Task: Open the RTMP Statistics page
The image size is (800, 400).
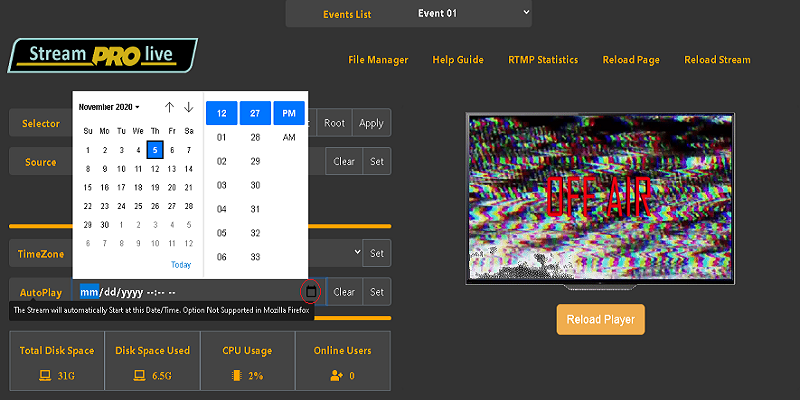Action: 542,60
